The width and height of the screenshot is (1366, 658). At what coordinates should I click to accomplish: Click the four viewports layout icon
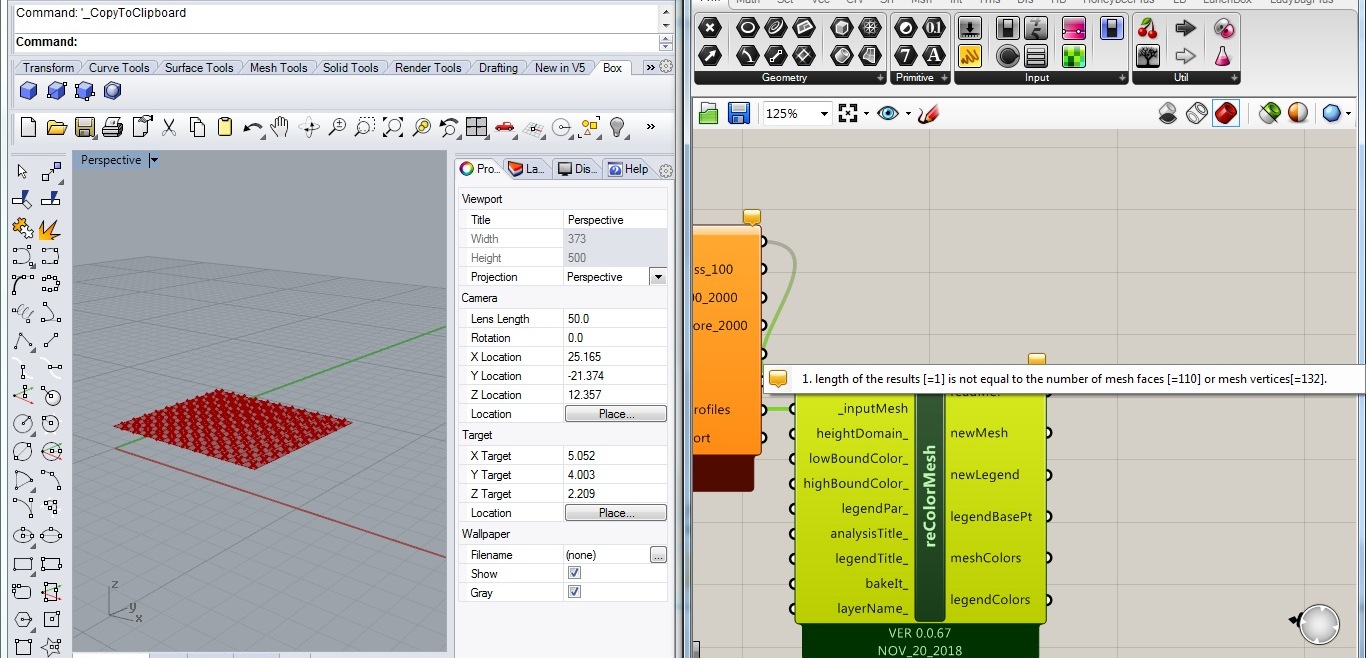coord(477,127)
